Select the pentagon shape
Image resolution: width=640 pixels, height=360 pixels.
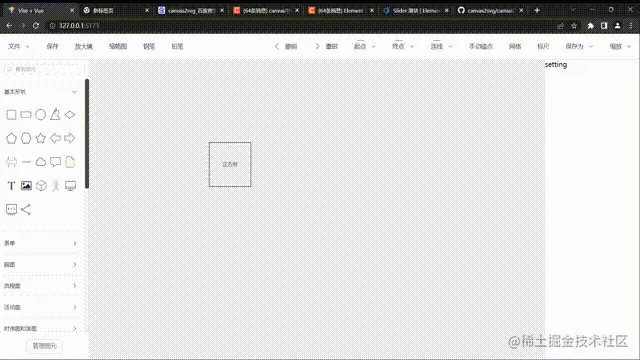(x=11, y=138)
